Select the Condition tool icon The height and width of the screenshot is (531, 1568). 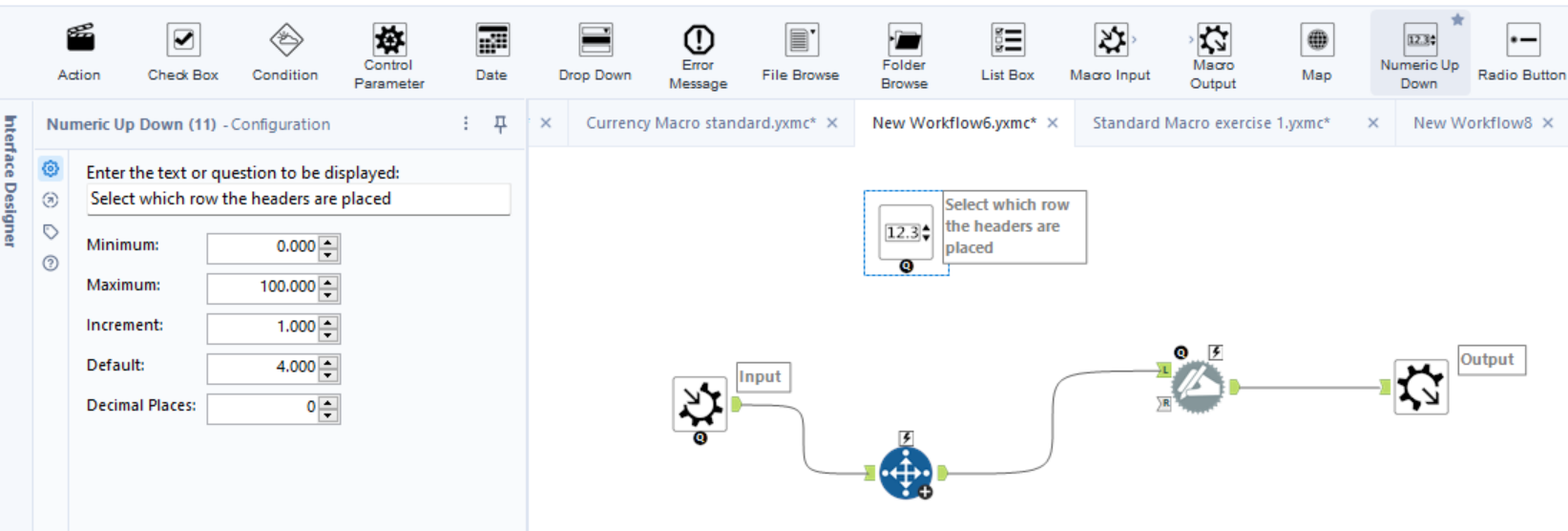tap(286, 40)
